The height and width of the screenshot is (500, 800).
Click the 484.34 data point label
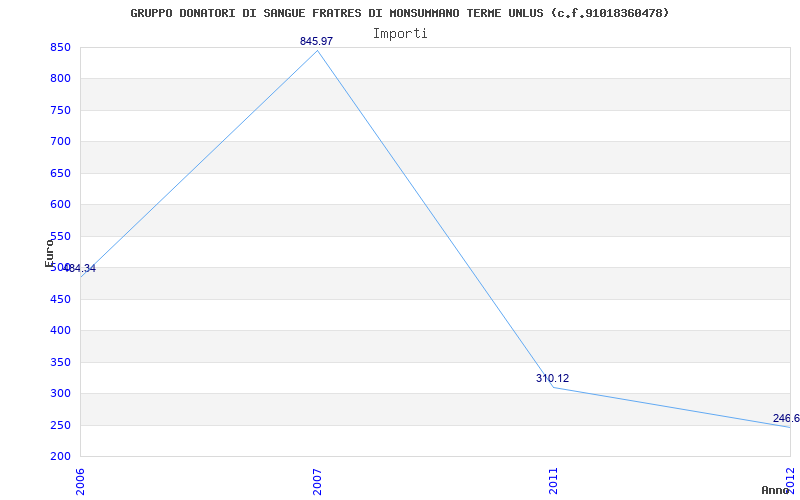click(79, 268)
